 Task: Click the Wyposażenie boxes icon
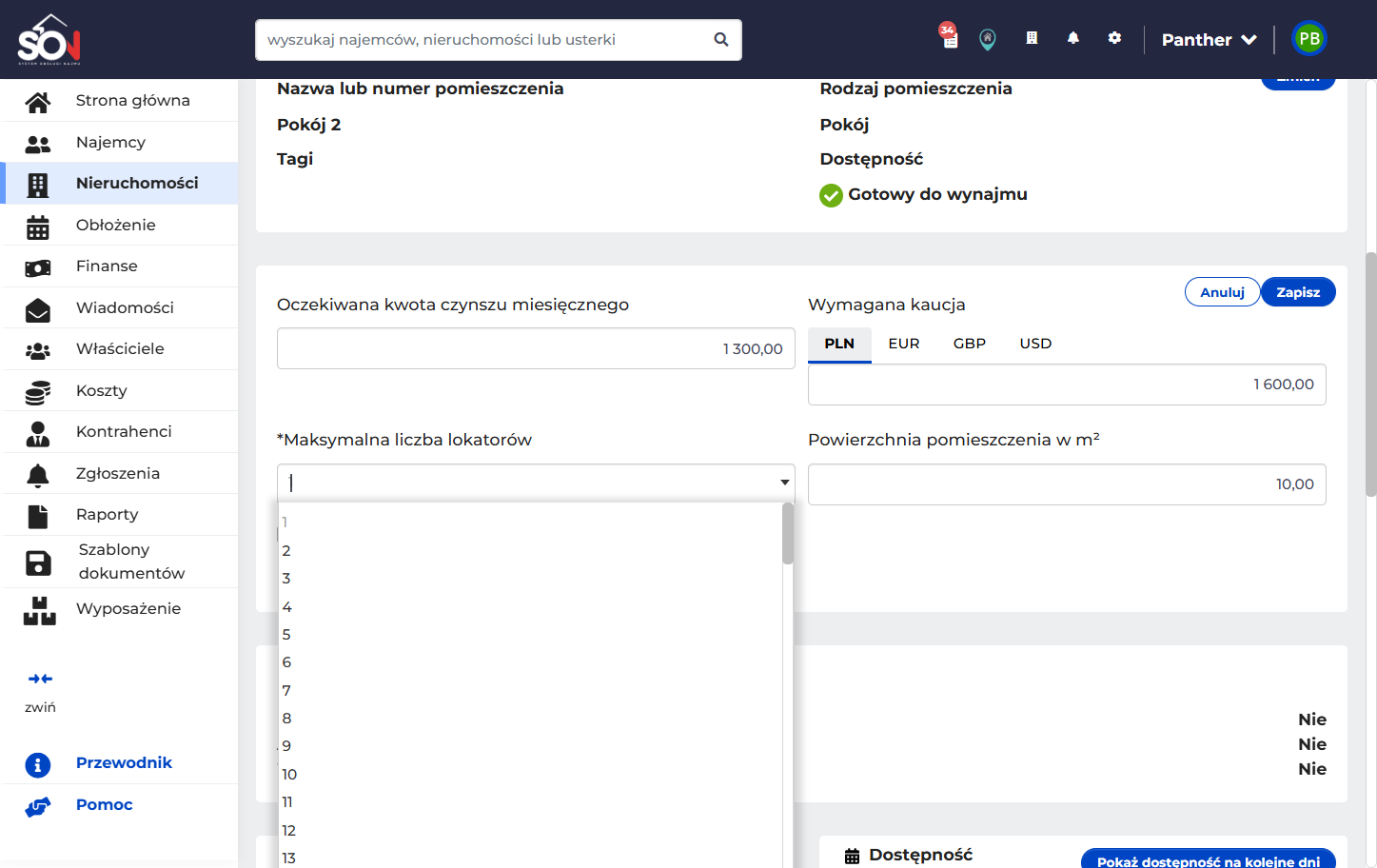[x=39, y=610]
